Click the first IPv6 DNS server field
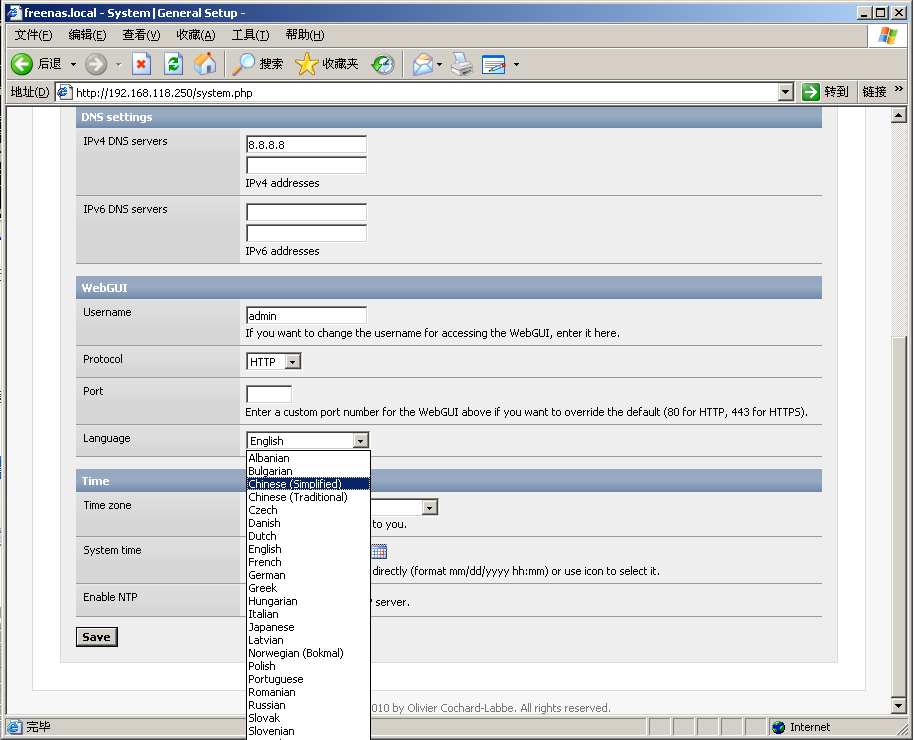This screenshot has width=914, height=740. click(307, 212)
